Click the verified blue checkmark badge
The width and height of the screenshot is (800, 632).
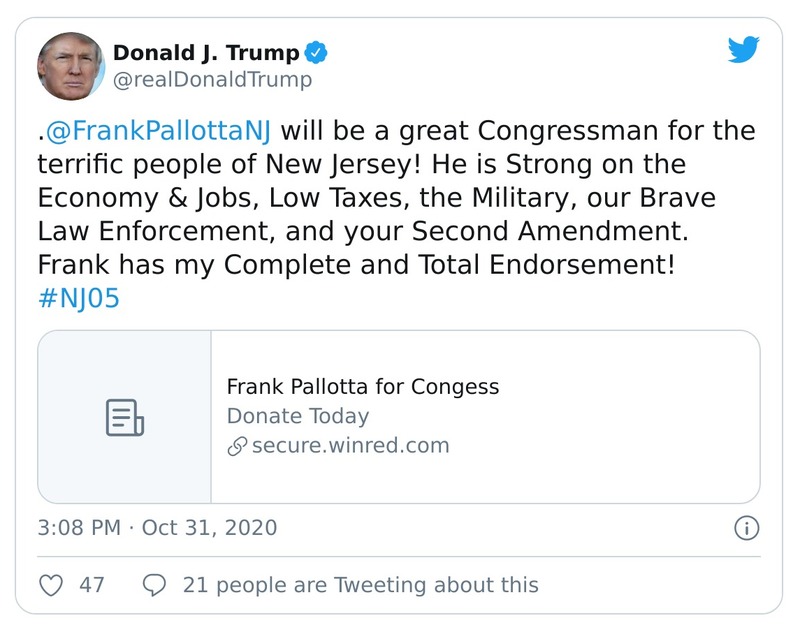tap(317, 53)
